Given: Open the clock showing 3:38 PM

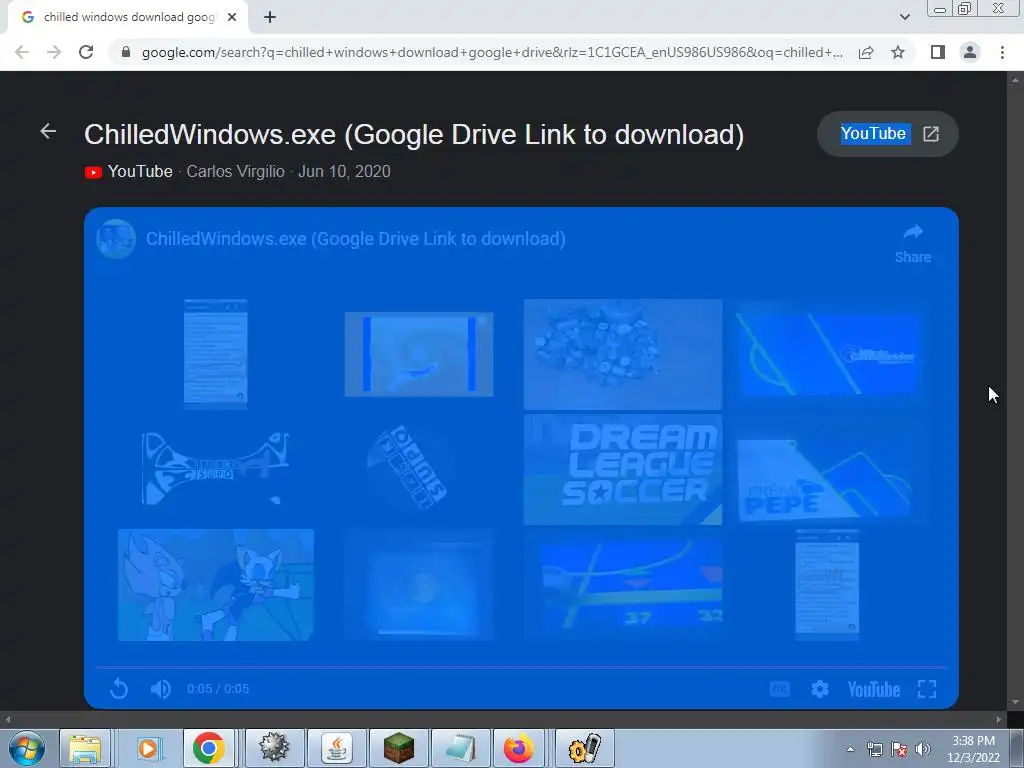Looking at the screenshot, I should pos(973,749).
